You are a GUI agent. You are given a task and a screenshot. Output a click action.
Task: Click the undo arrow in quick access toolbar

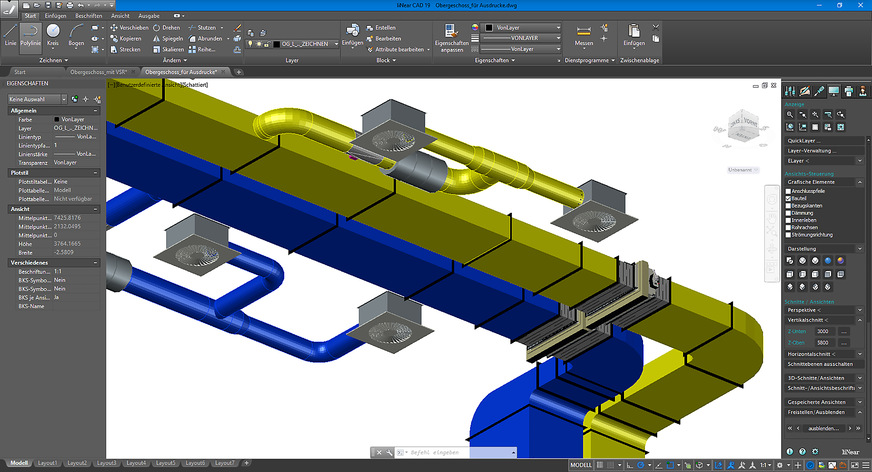80,5
